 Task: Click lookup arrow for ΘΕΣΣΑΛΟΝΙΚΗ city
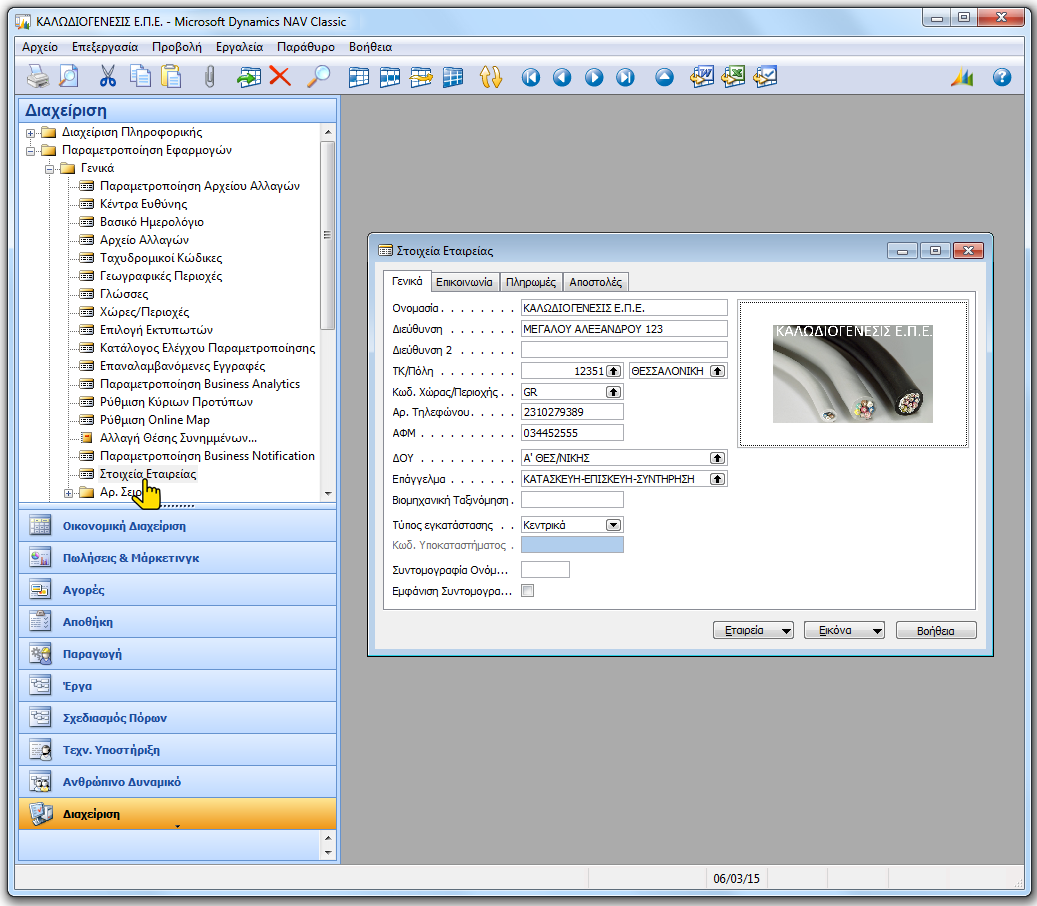718,371
